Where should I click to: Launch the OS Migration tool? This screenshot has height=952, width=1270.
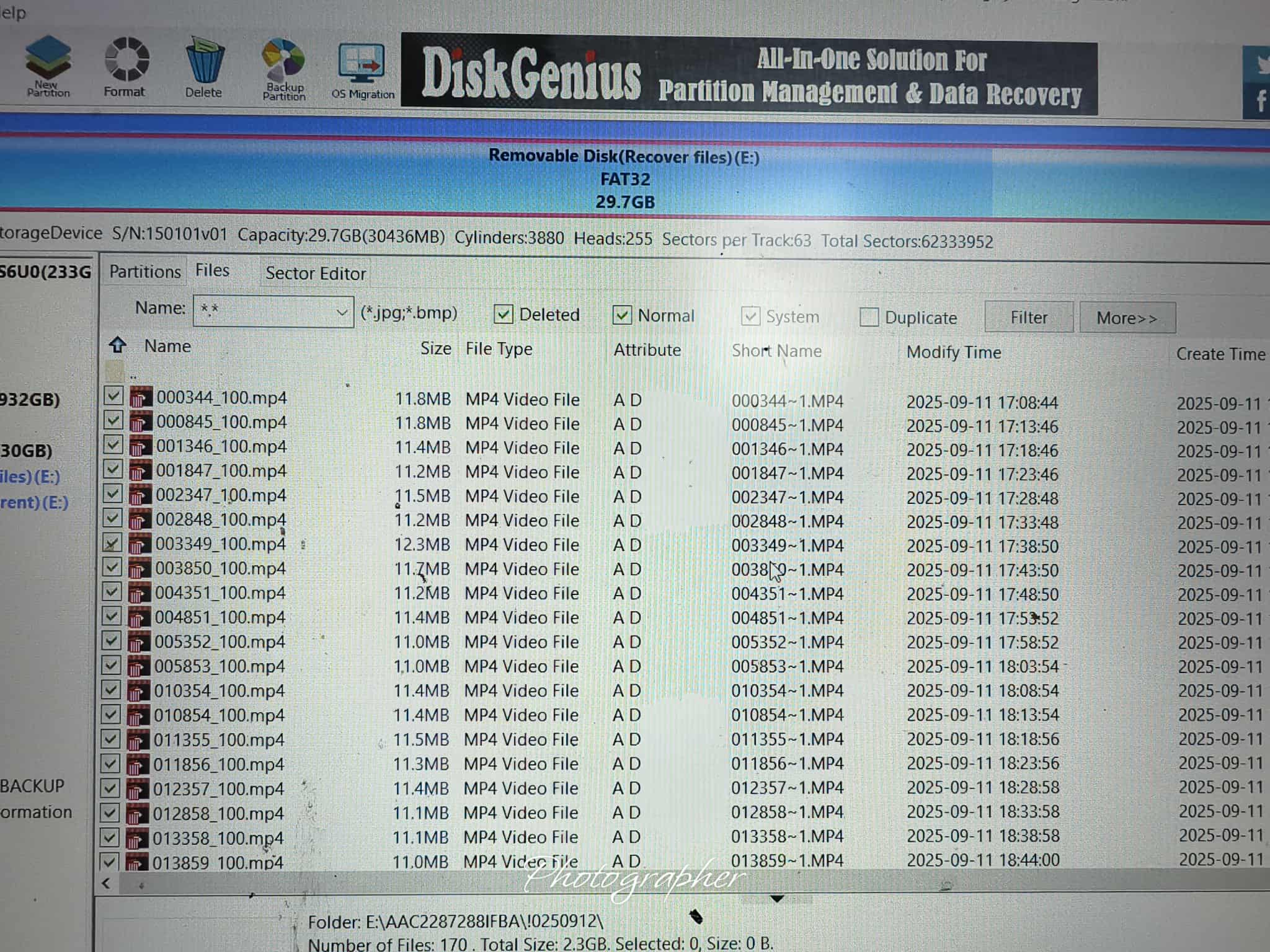pos(363,71)
